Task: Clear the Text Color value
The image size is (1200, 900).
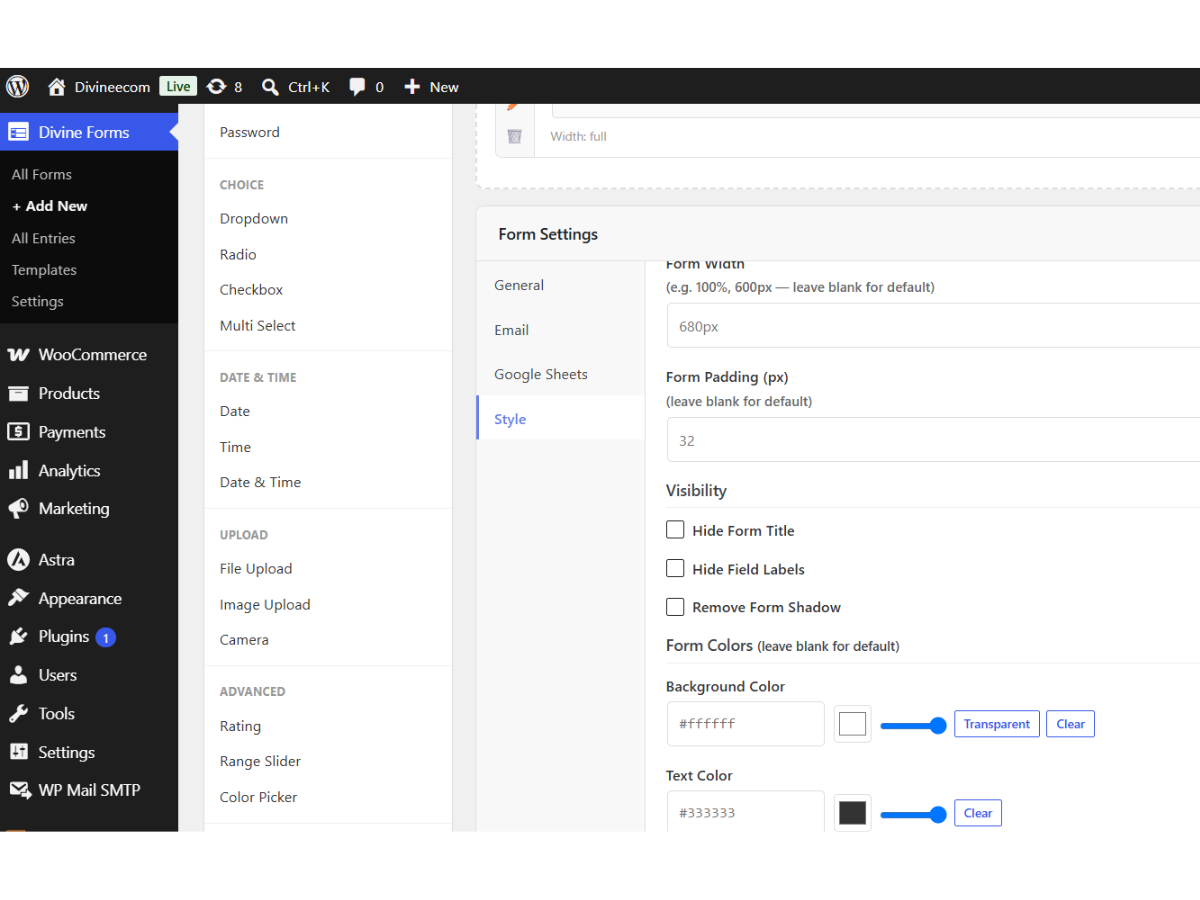Action: click(x=978, y=813)
